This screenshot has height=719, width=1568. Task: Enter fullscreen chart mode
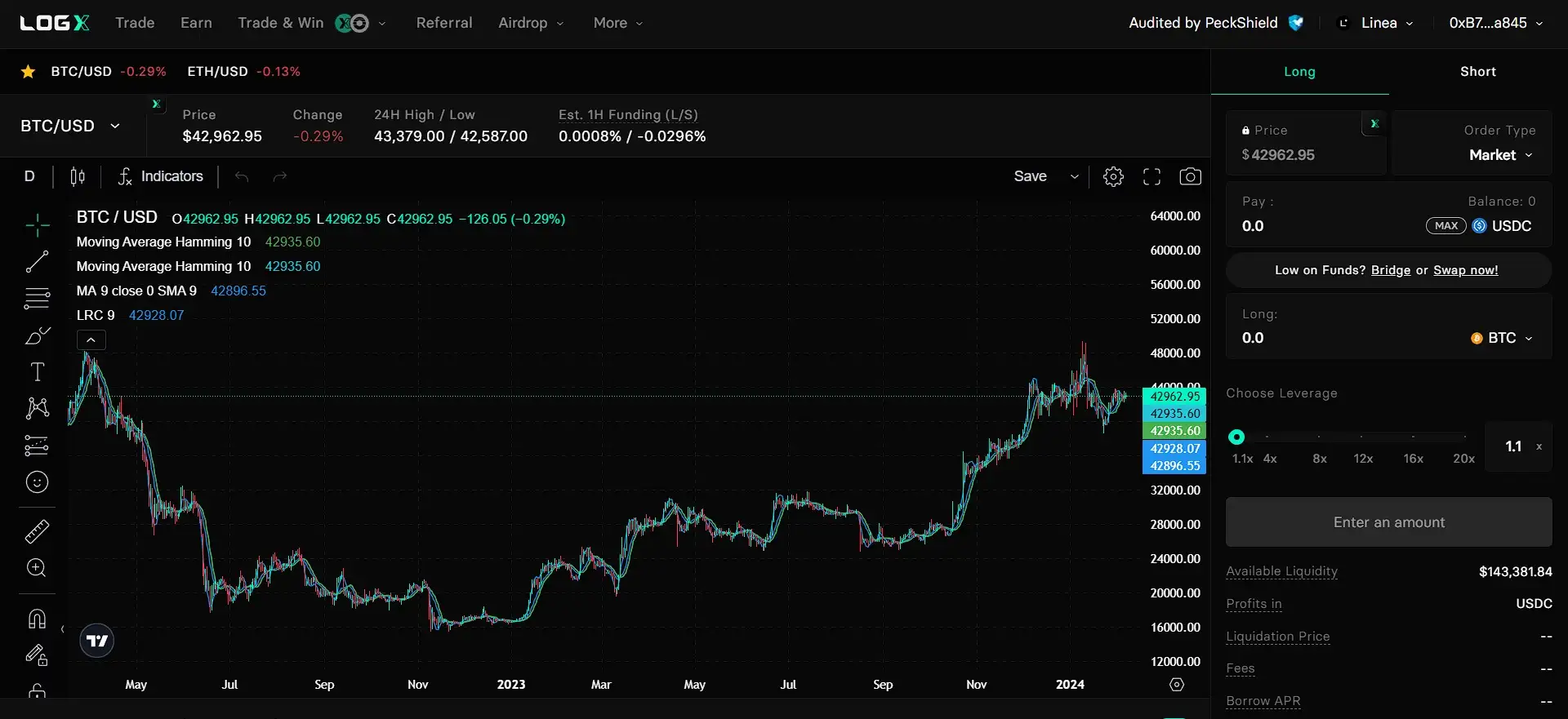(1151, 176)
